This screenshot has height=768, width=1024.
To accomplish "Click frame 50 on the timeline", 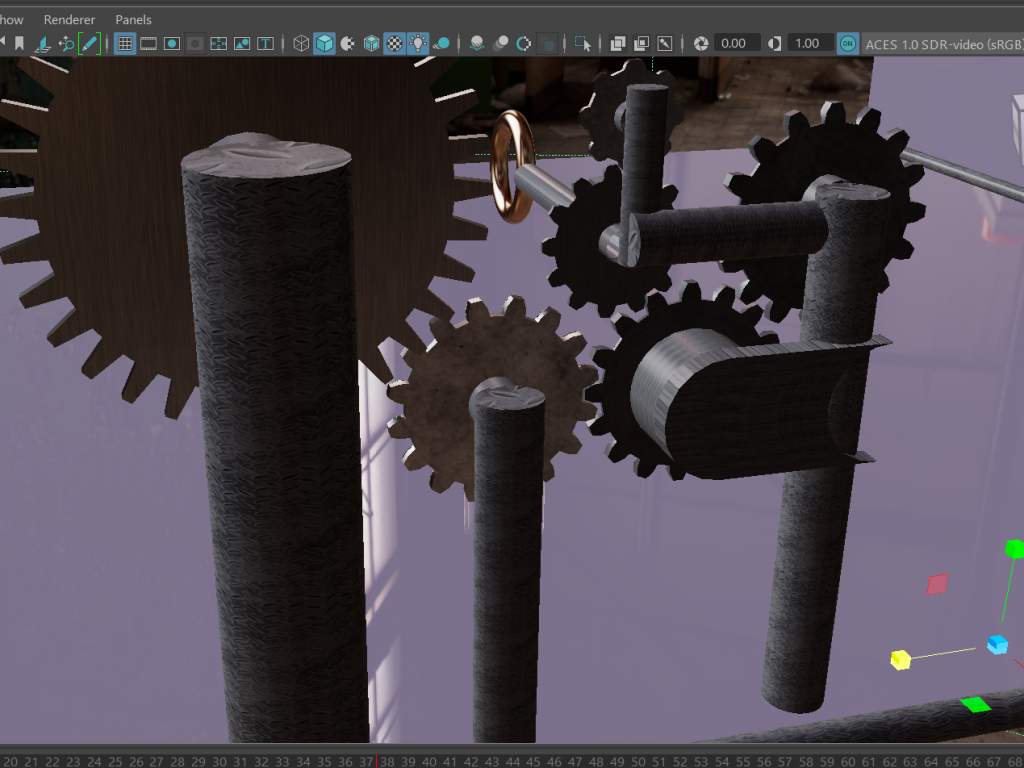I will [637, 761].
